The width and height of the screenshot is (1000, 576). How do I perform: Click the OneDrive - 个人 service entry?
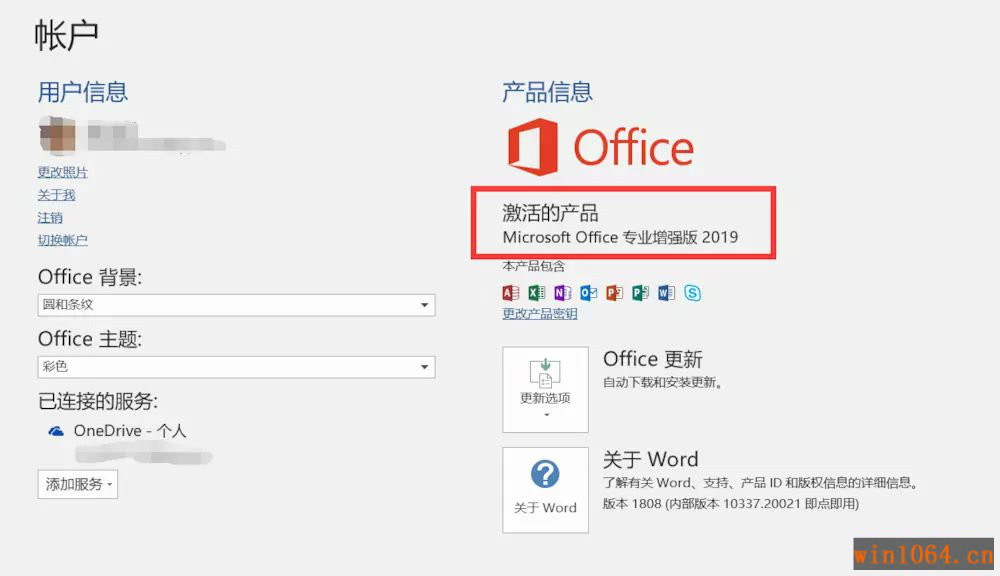(130, 431)
